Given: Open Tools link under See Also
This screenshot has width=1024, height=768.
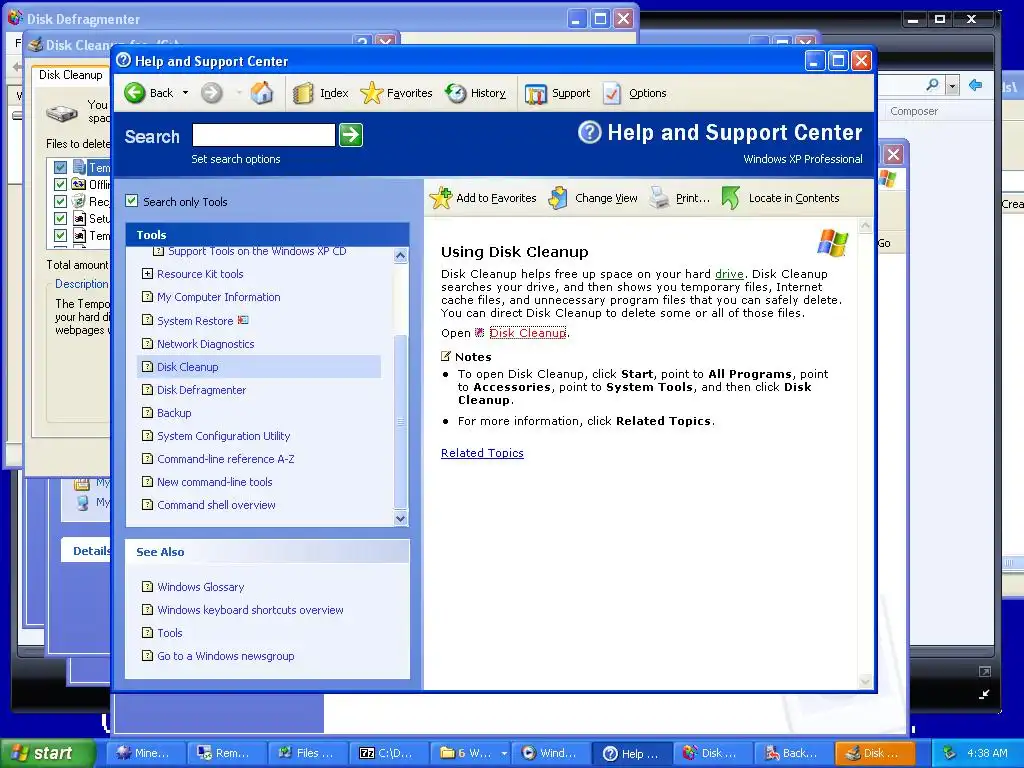Looking at the screenshot, I should (170, 633).
